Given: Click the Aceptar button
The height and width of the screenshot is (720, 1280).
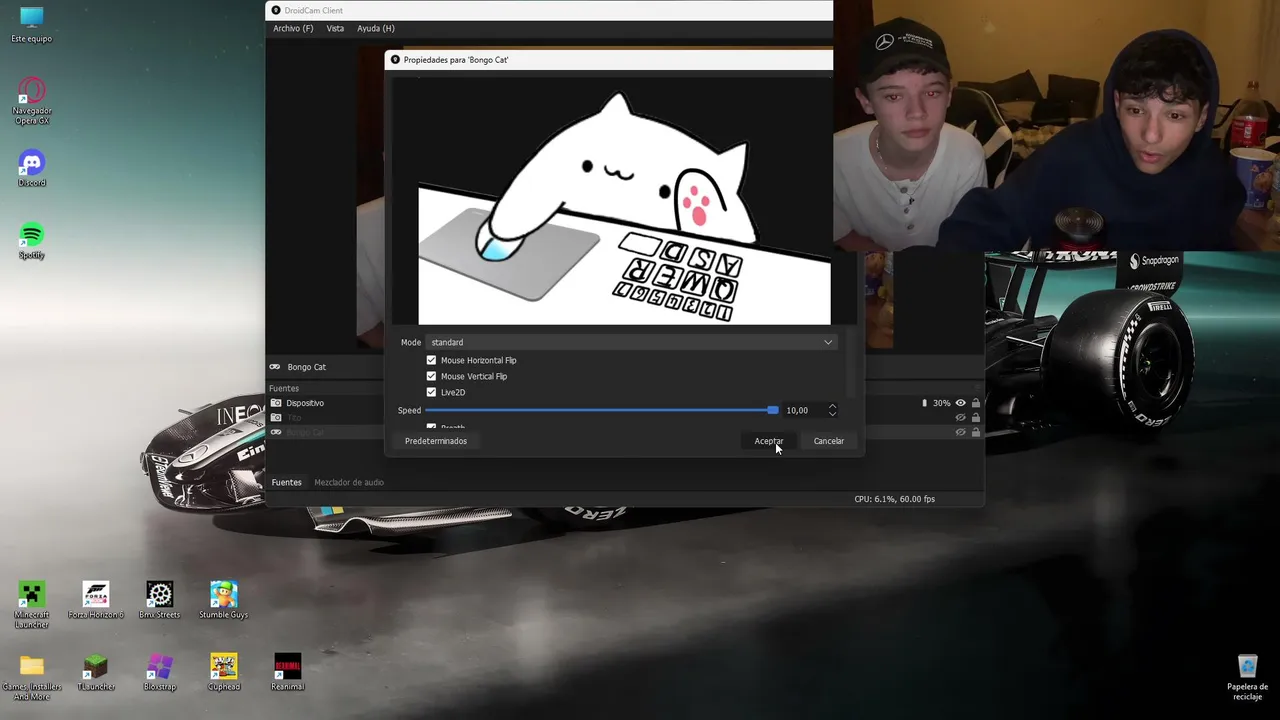Looking at the screenshot, I should pyautogui.click(x=769, y=441).
